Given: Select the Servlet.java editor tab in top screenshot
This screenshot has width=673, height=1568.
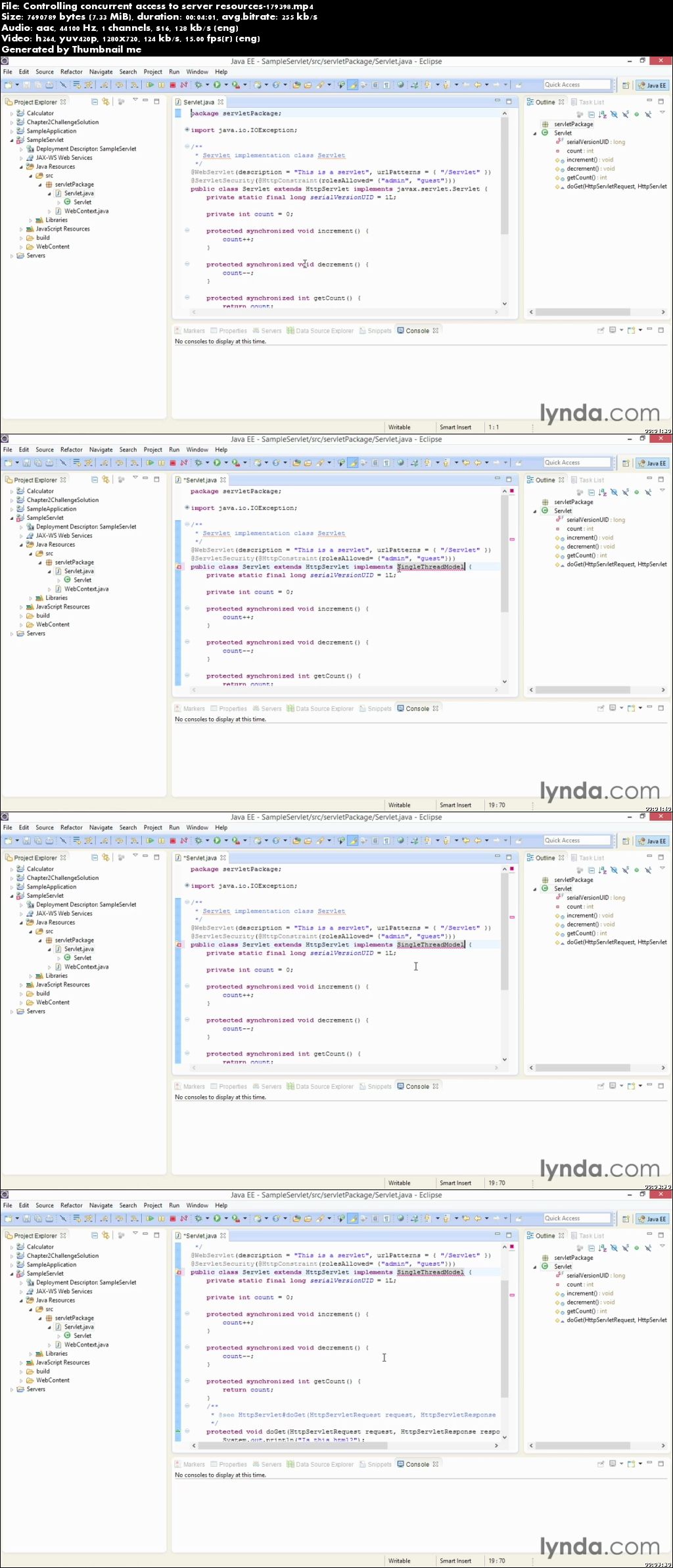Looking at the screenshot, I should pyautogui.click(x=199, y=102).
